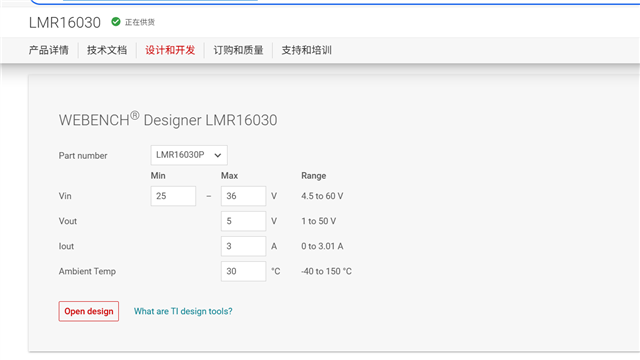
Task: Click the LMR16030 product title
Action: [x=64, y=22]
